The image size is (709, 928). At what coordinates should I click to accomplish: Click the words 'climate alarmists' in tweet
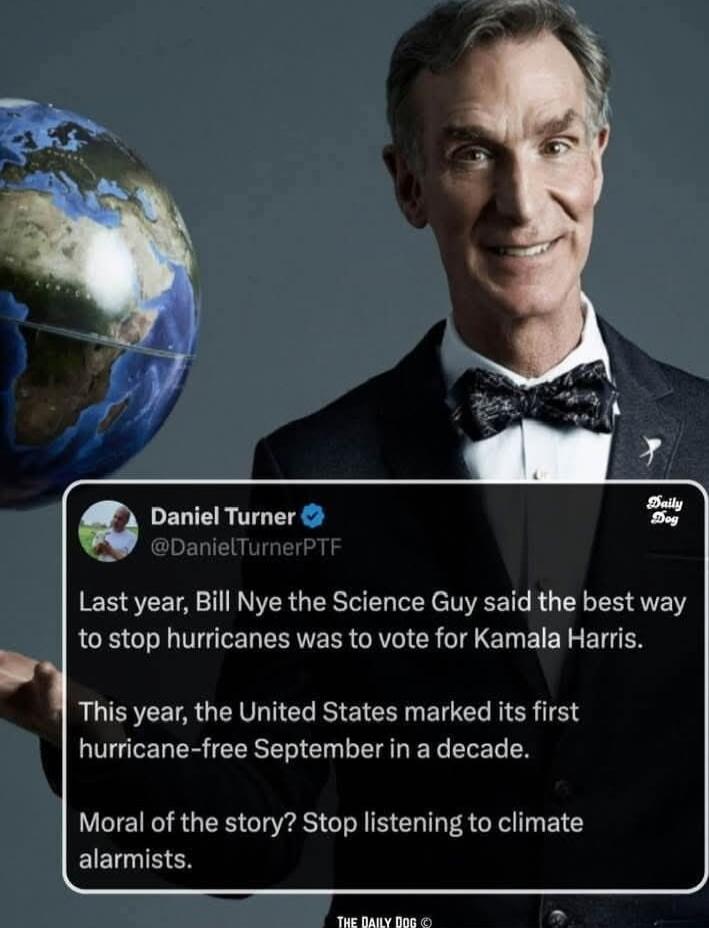331,840
